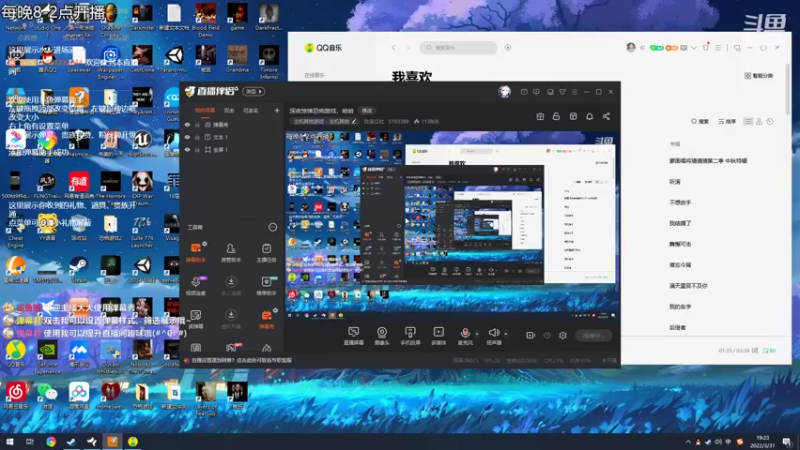
Task: Click the share icon in the streaming companion
Action: coord(606,116)
